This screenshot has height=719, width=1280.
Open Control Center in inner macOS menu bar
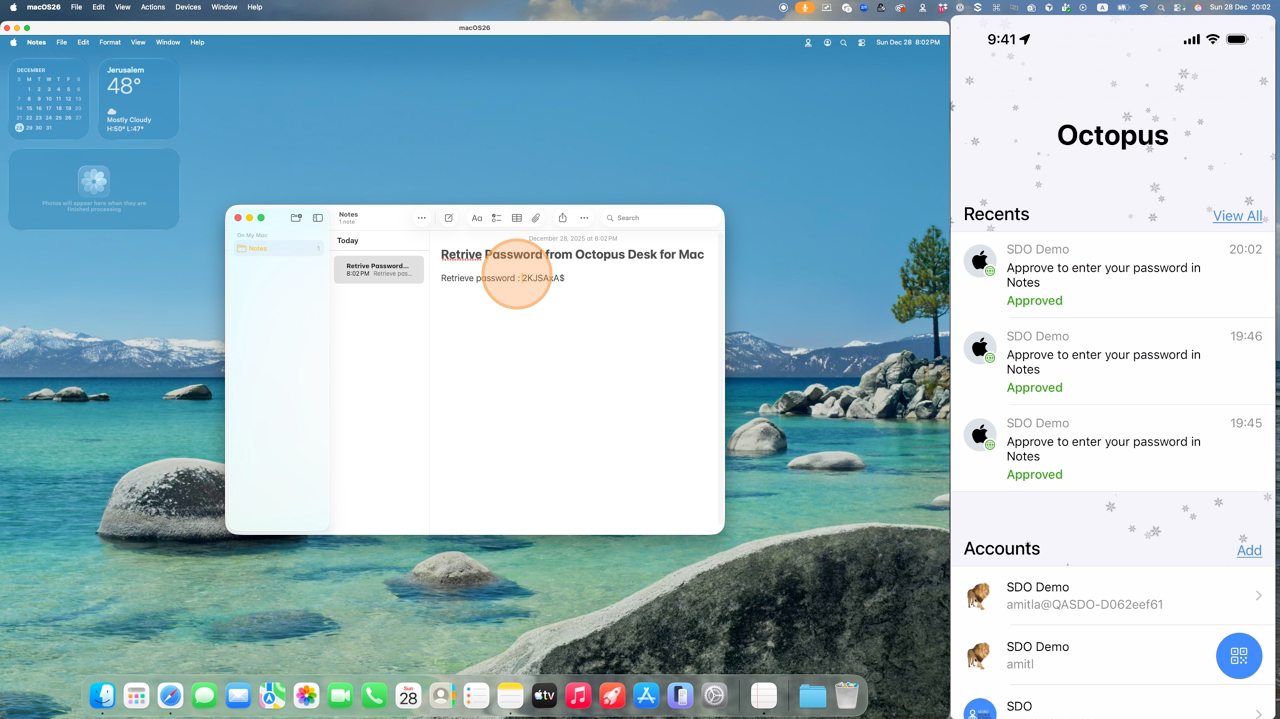pyautogui.click(x=862, y=43)
